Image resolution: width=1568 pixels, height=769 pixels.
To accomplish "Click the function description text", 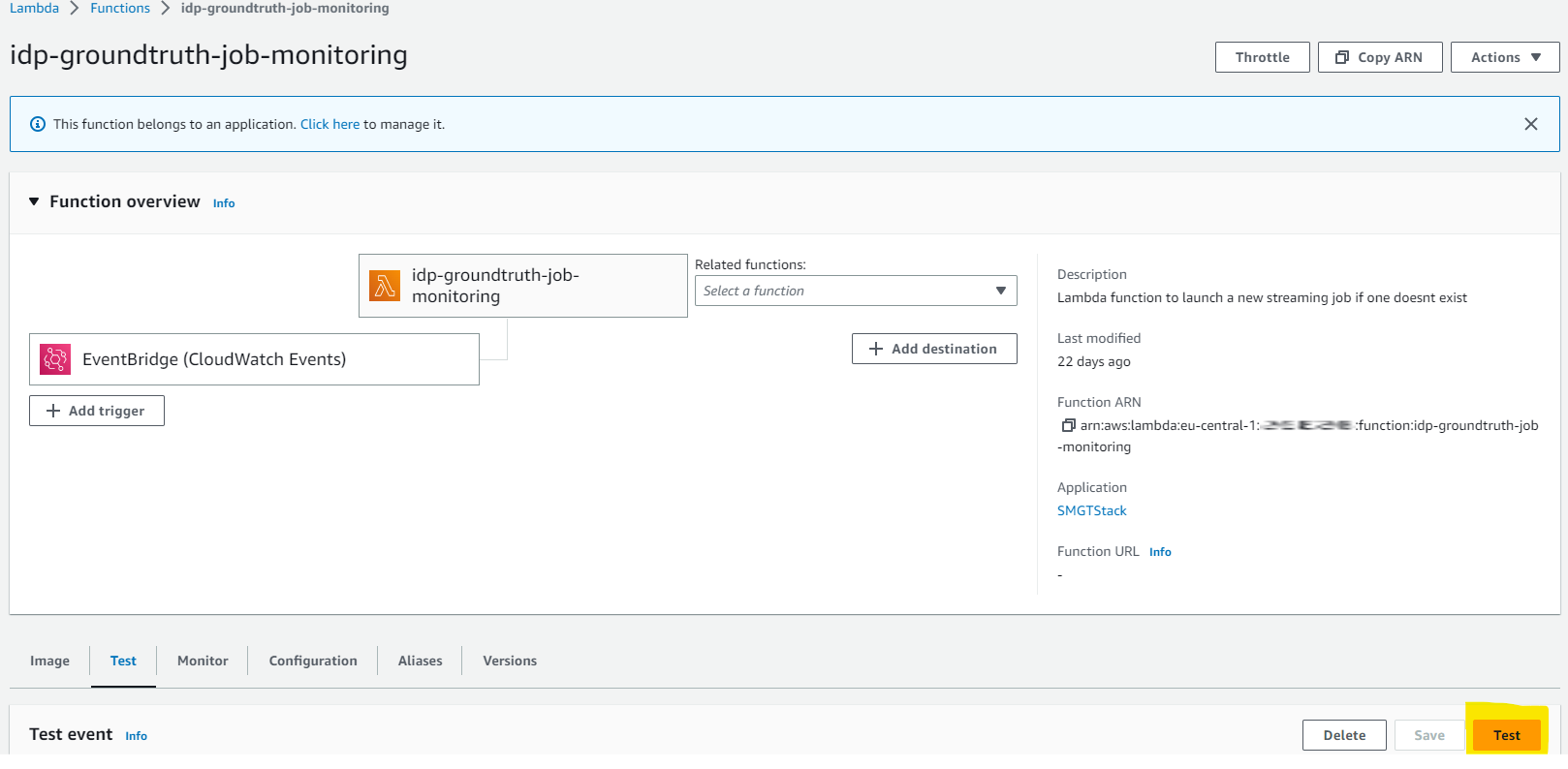I will (1262, 297).
